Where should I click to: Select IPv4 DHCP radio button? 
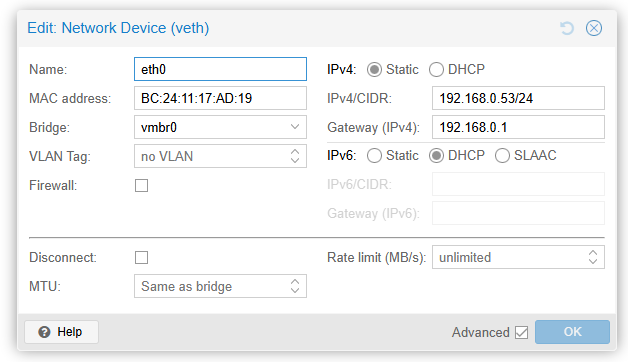[x=436, y=70]
